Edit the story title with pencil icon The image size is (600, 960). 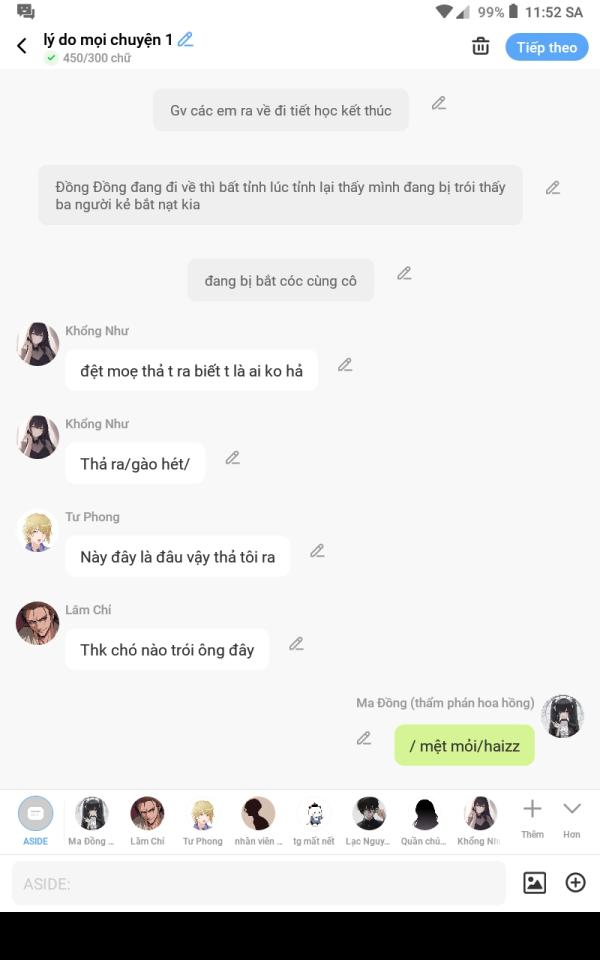186,40
